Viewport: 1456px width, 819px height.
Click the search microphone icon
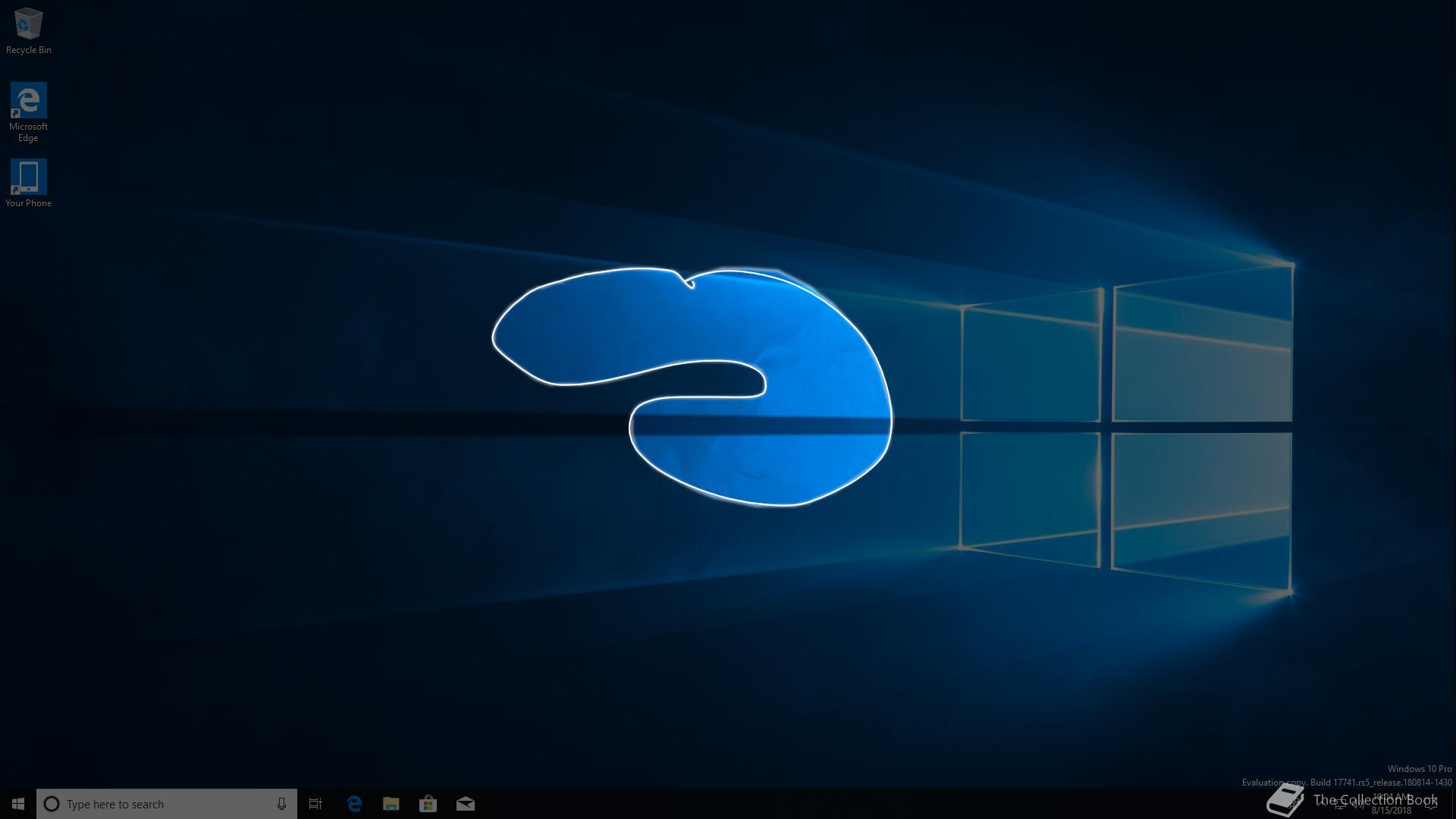tap(281, 804)
